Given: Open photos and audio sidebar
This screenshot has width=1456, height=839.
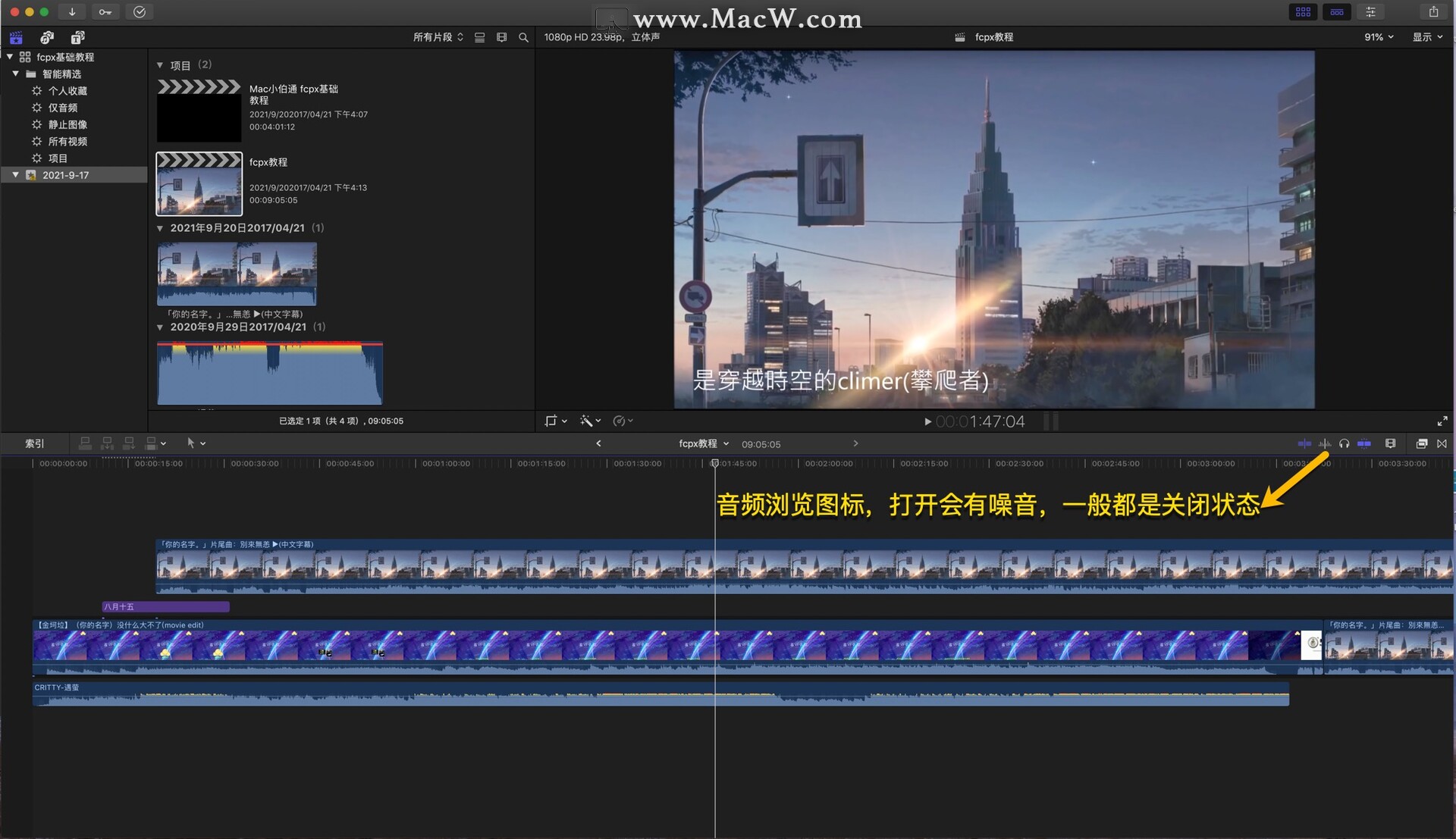Looking at the screenshot, I should point(47,37).
